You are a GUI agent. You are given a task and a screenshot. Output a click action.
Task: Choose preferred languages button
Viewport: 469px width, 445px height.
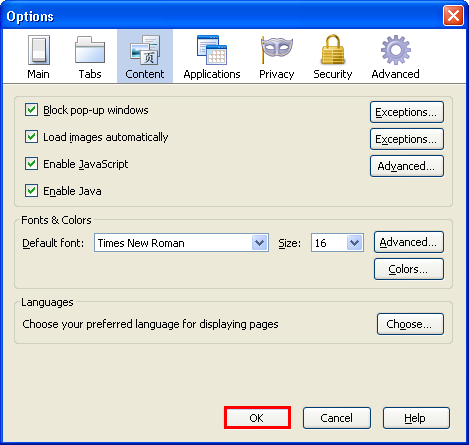click(x=410, y=324)
